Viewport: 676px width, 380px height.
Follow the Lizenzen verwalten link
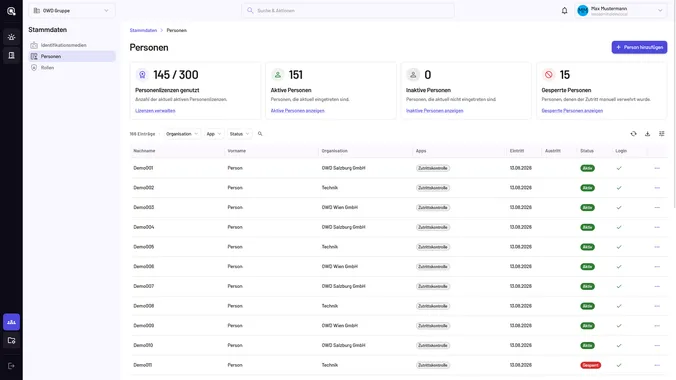coord(155,111)
